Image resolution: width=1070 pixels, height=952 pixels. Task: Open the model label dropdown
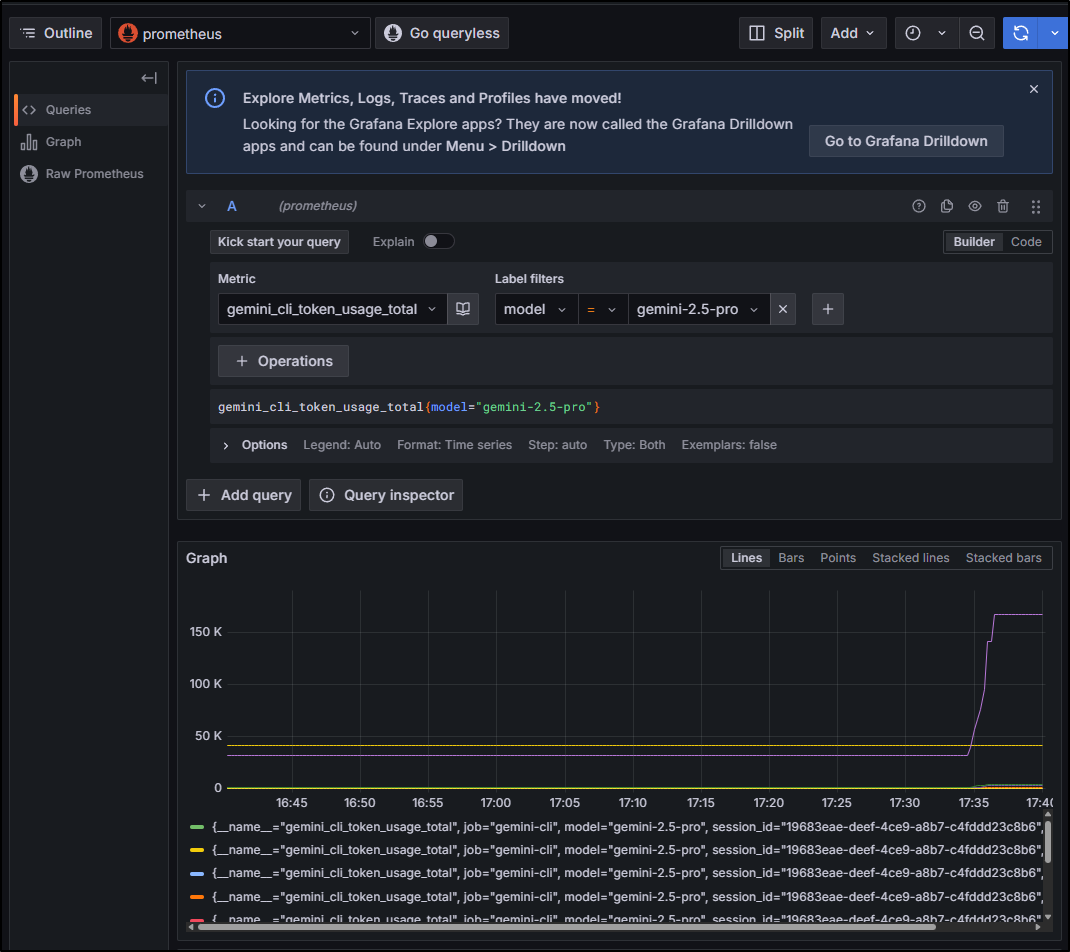point(536,309)
